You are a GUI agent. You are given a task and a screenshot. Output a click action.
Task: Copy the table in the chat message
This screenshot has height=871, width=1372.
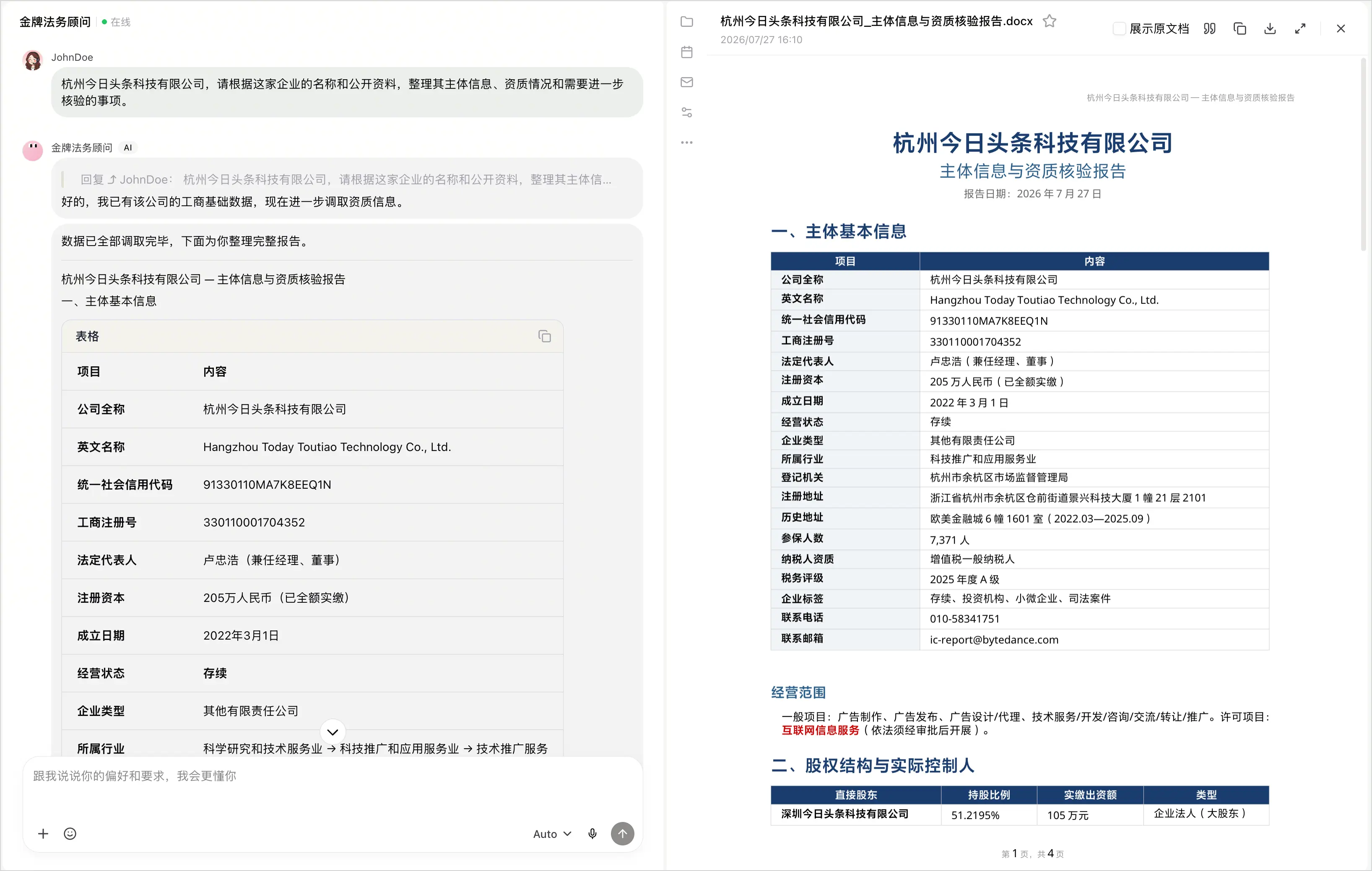pos(544,336)
